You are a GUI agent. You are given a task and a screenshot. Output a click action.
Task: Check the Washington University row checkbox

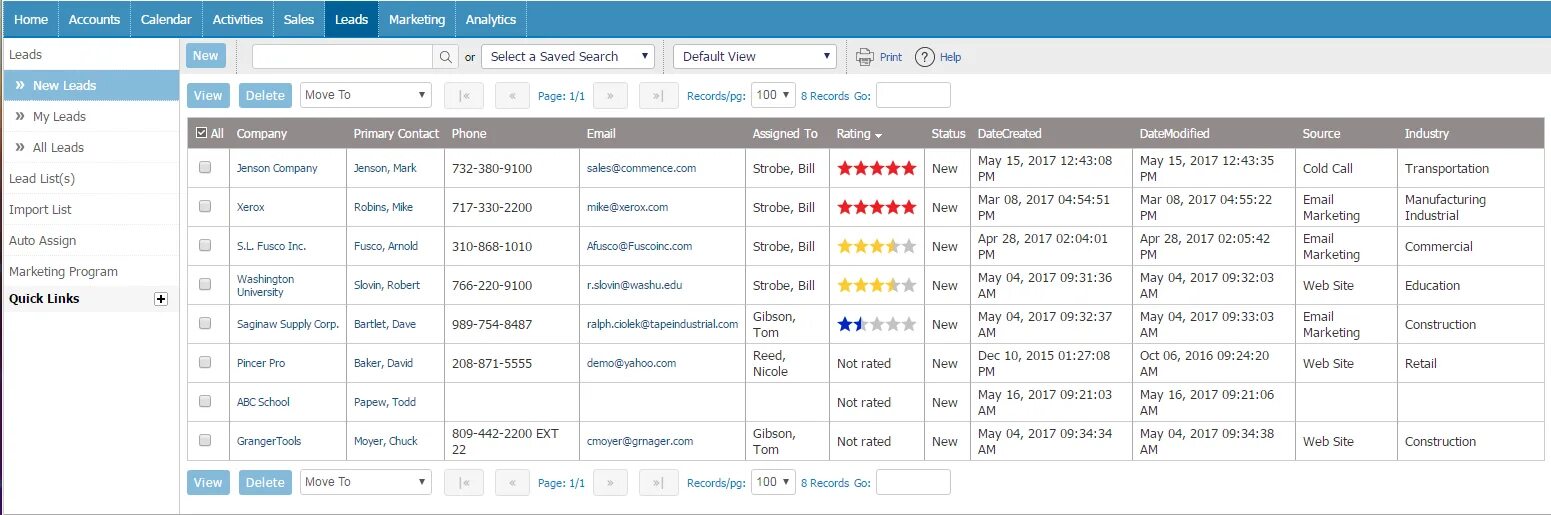coord(205,284)
